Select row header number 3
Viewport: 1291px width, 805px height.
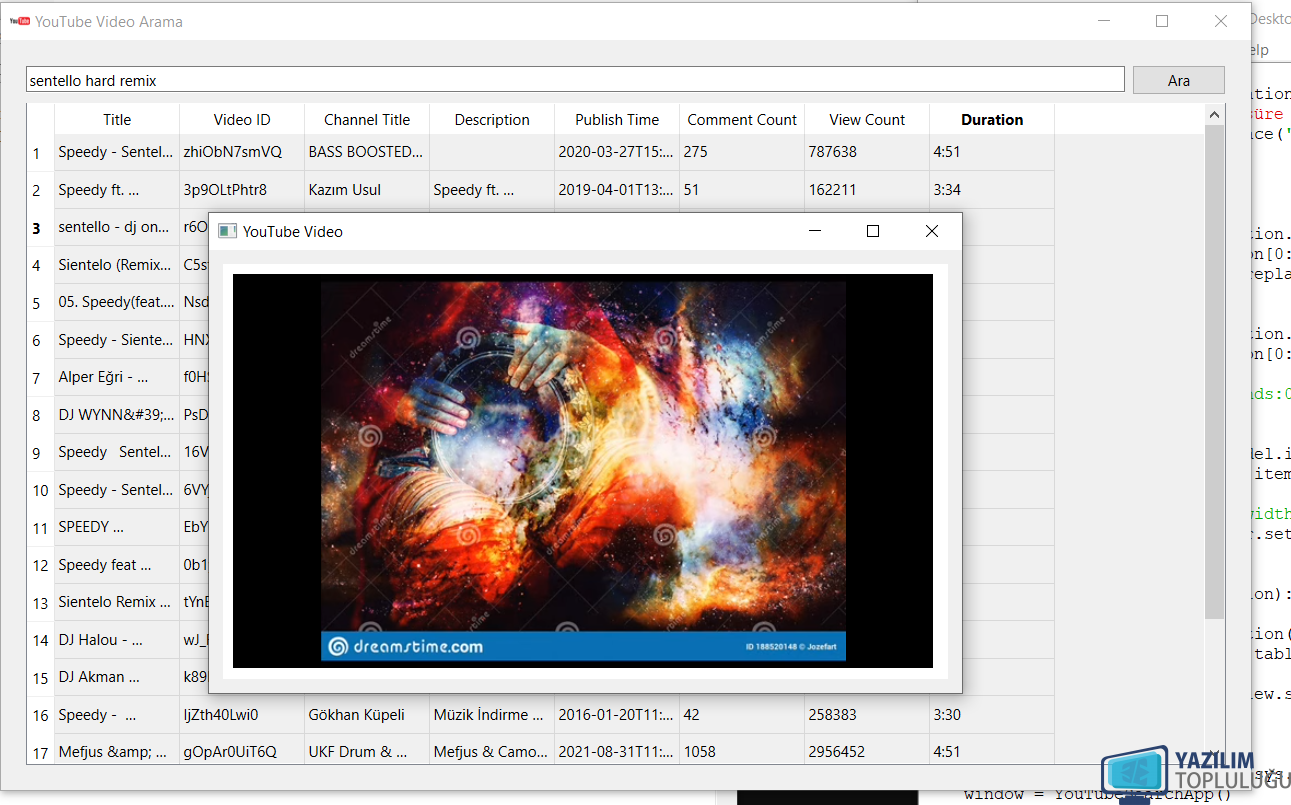(x=41, y=228)
